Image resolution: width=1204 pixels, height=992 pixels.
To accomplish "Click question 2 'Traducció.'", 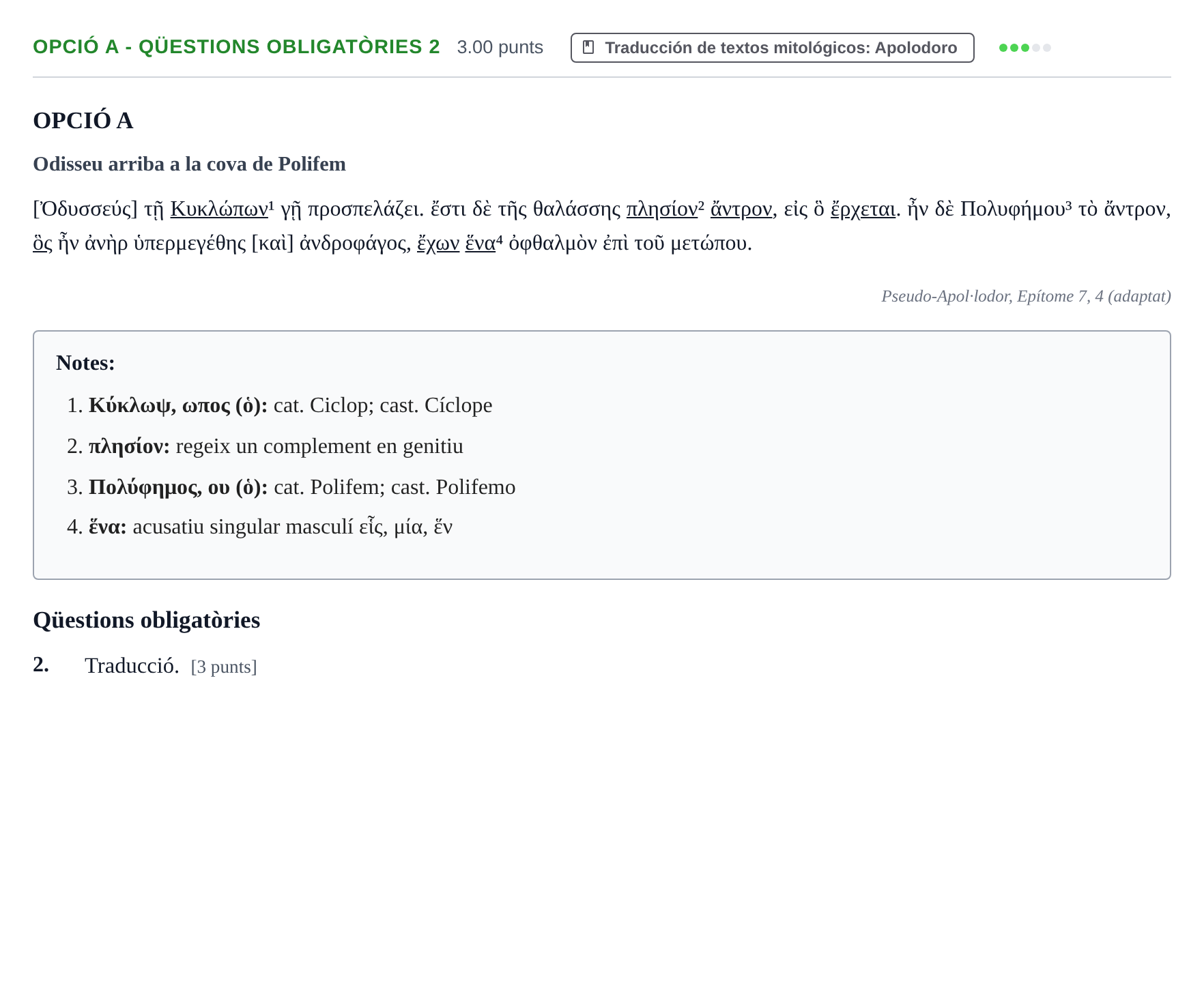I will coord(132,666).
